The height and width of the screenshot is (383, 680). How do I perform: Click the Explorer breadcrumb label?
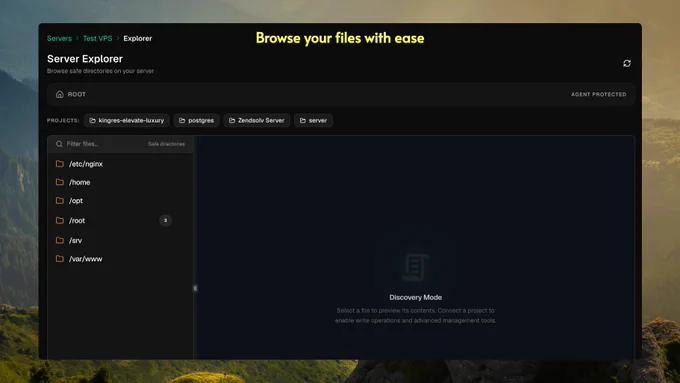(137, 38)
